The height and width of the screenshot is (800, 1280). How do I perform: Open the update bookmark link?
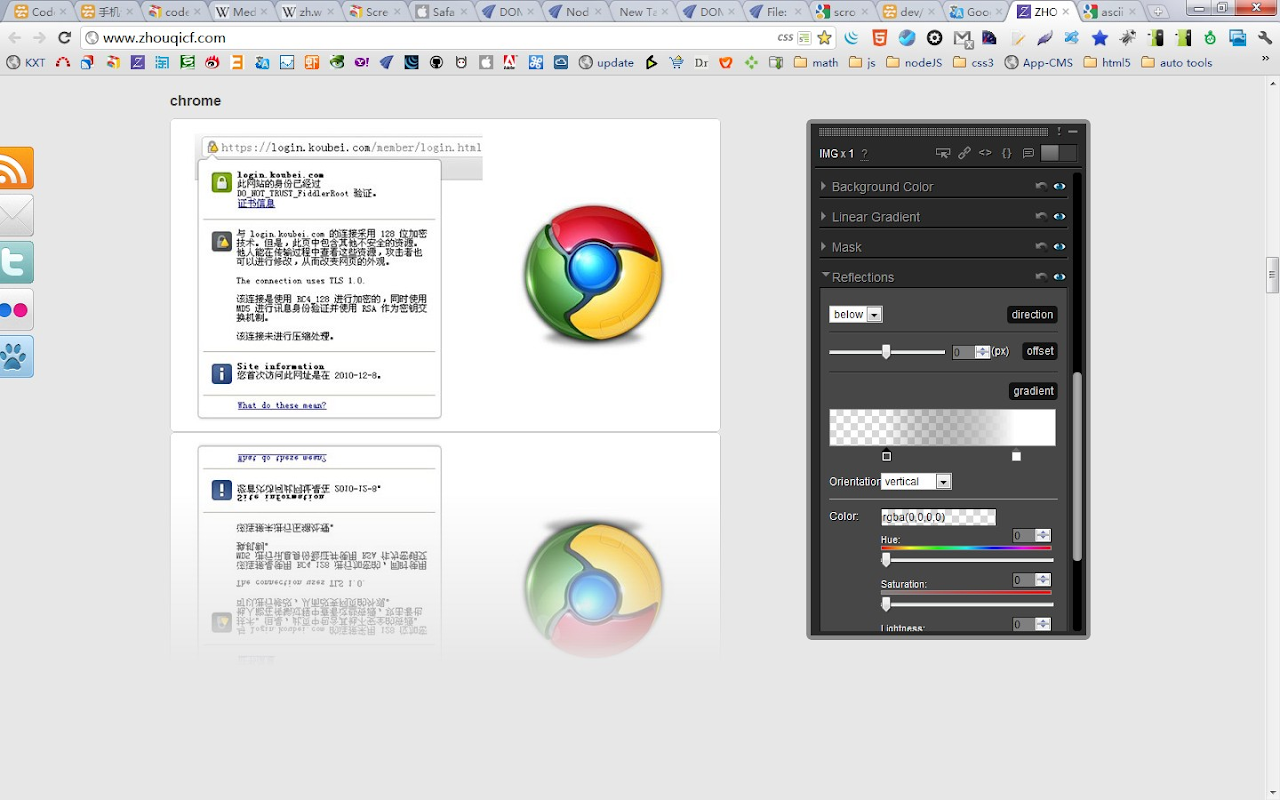pos(606,62)
